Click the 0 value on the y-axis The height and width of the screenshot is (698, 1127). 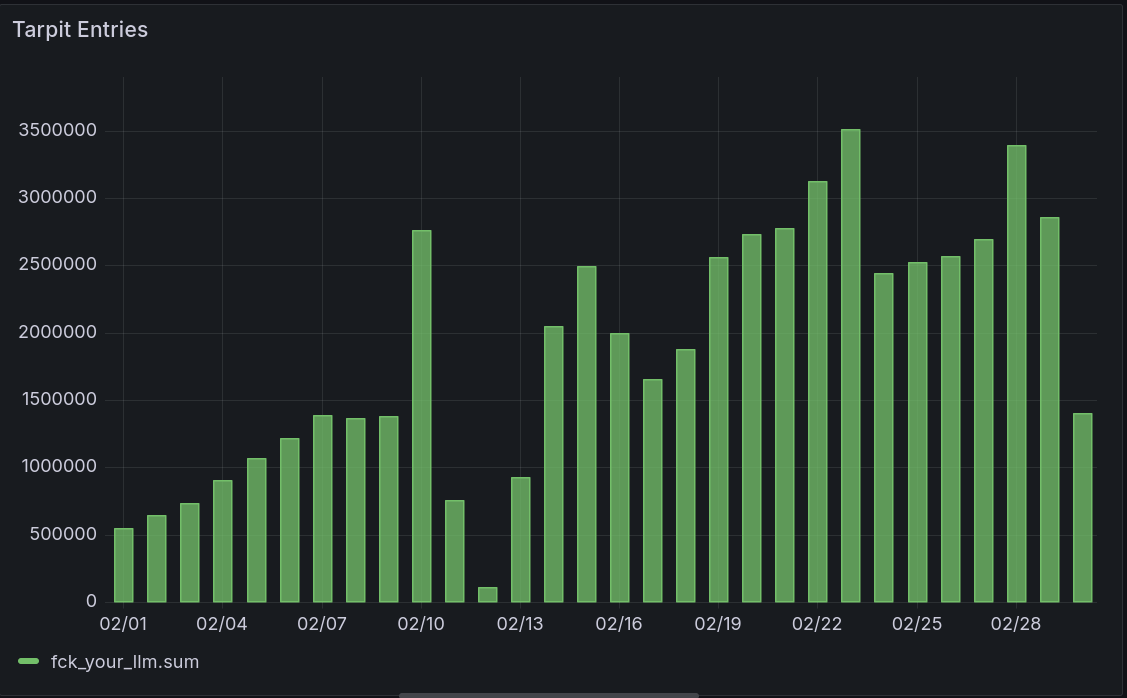point(90,601)
